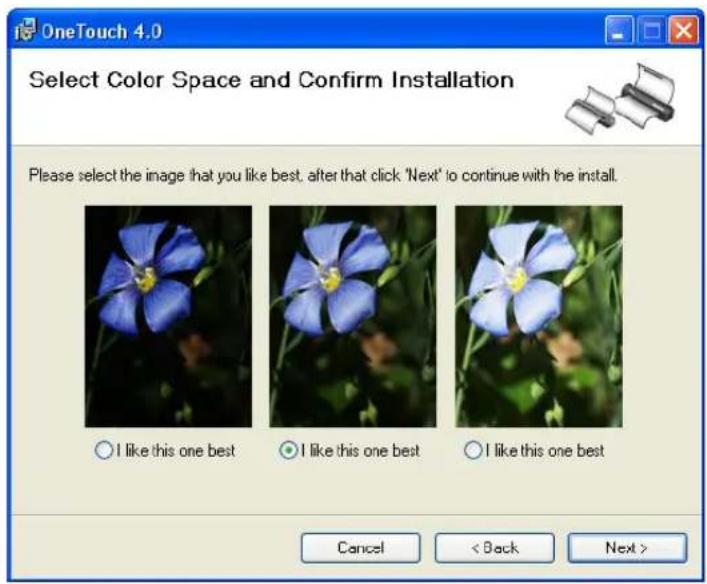The height and width of the screenshot is (584, 707).
Task: Click the 'OneTouch 4.0' title bar text
Action: click(x=101, y=32)
